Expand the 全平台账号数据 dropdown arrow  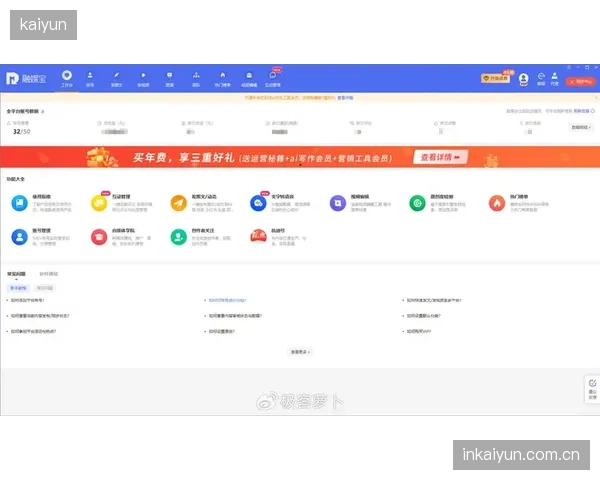click(43, 112)
